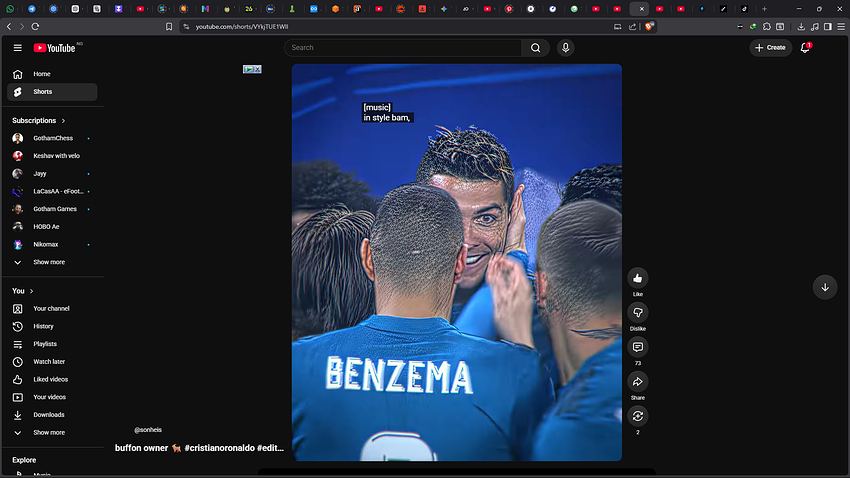Click the #cristianoronaldo hashtag
This screenshot has width=850, height=478.
[x=220, y=448]
